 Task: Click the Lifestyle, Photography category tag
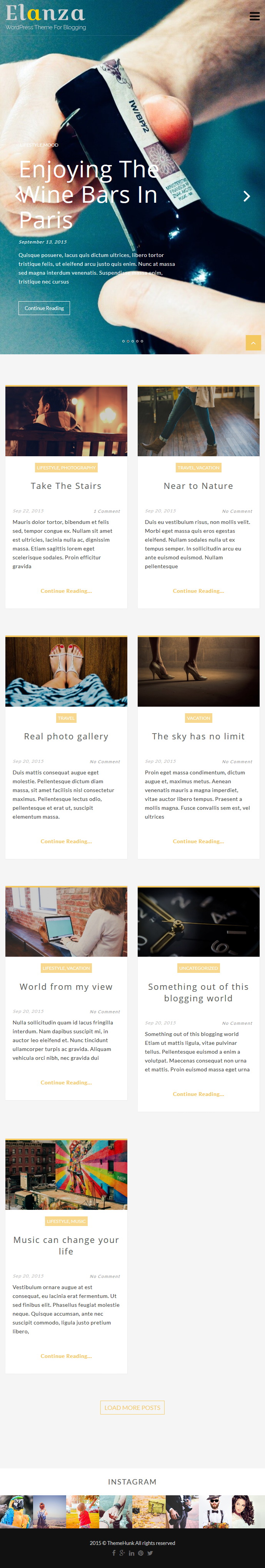(x=67, y=467)
